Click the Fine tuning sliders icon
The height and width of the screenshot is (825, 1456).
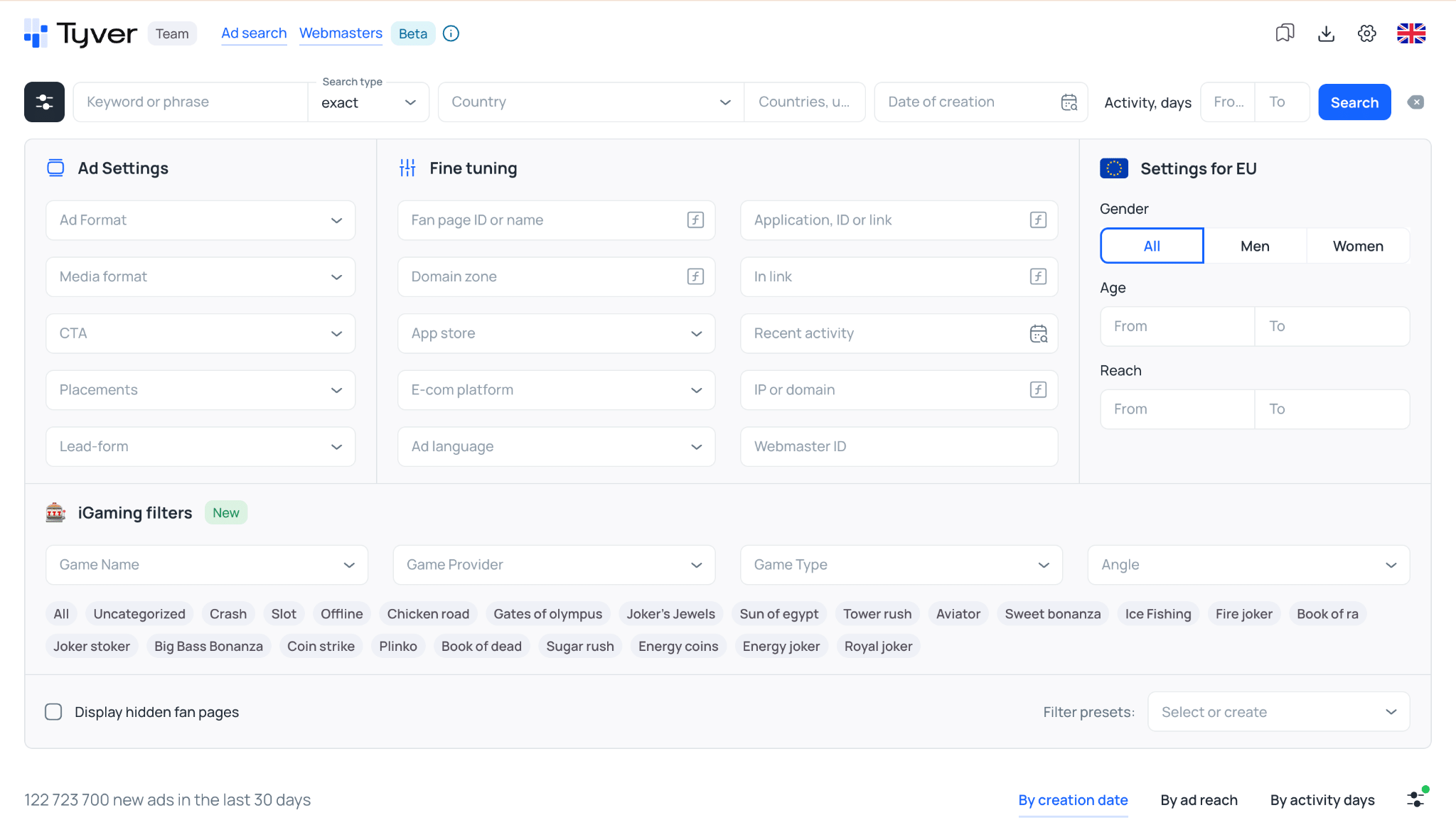tap(407, 168)
